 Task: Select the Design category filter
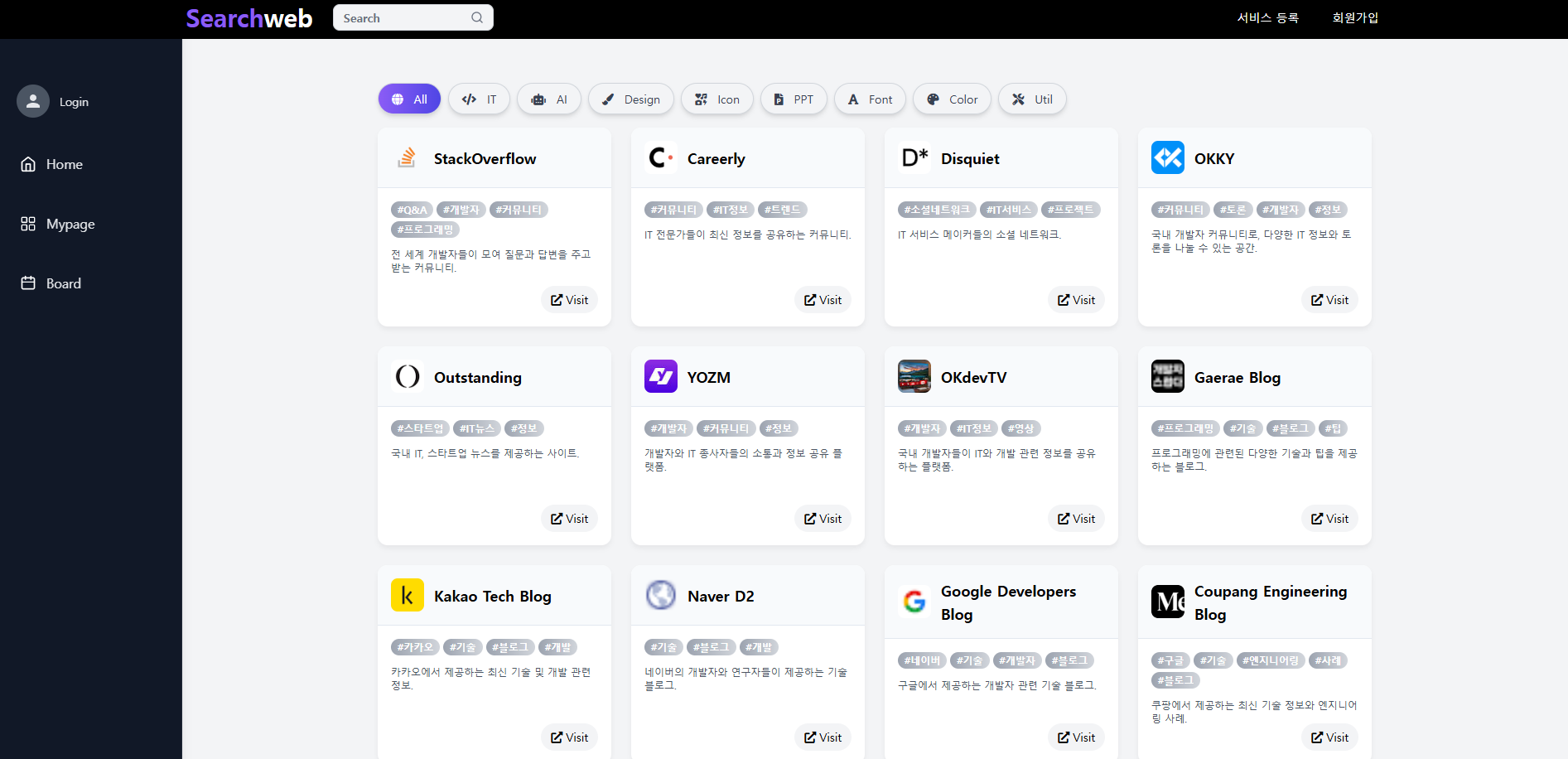pos(630,99)
